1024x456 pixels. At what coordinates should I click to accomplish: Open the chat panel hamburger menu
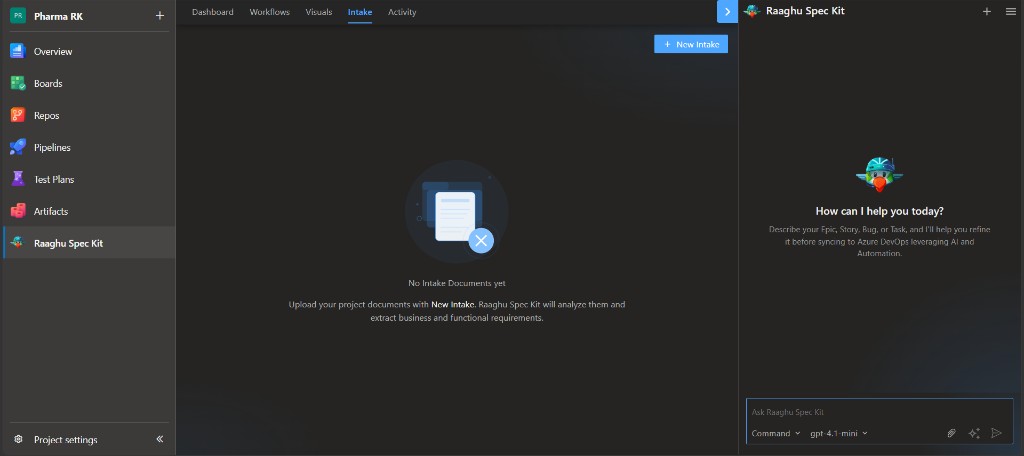pos(1010,11)
